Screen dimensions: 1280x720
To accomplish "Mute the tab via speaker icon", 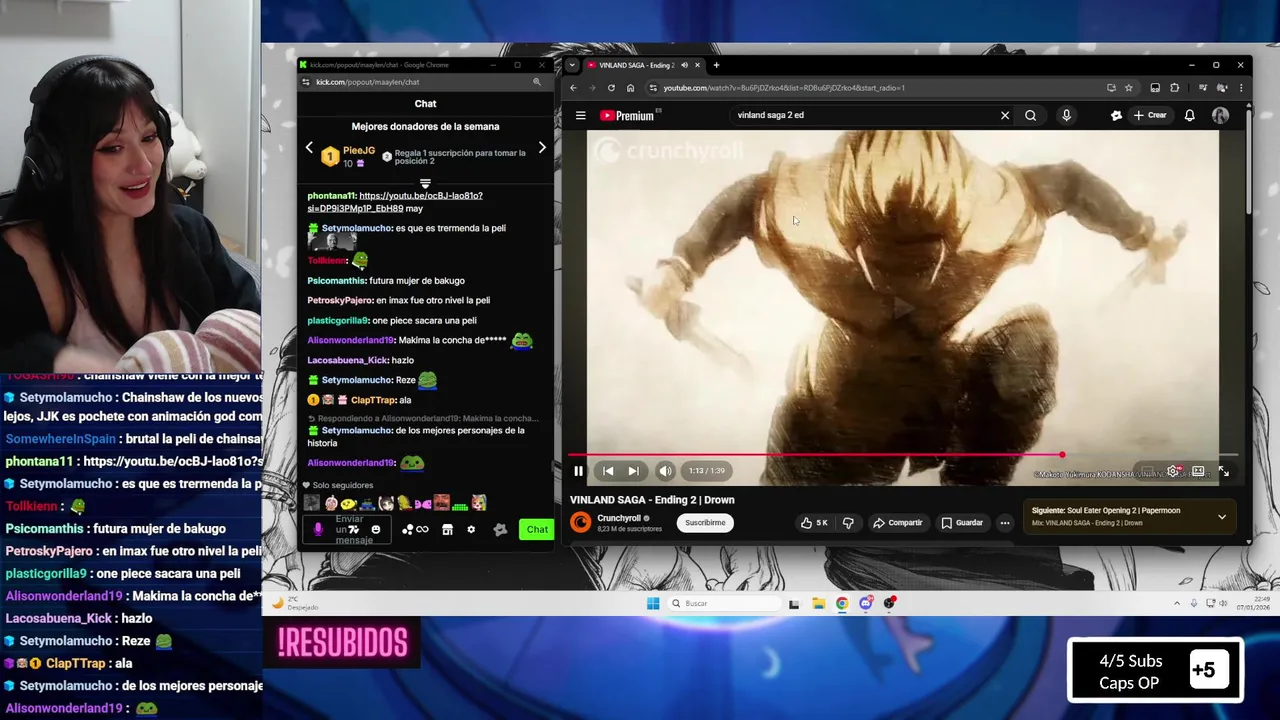I will coord(684,65).
